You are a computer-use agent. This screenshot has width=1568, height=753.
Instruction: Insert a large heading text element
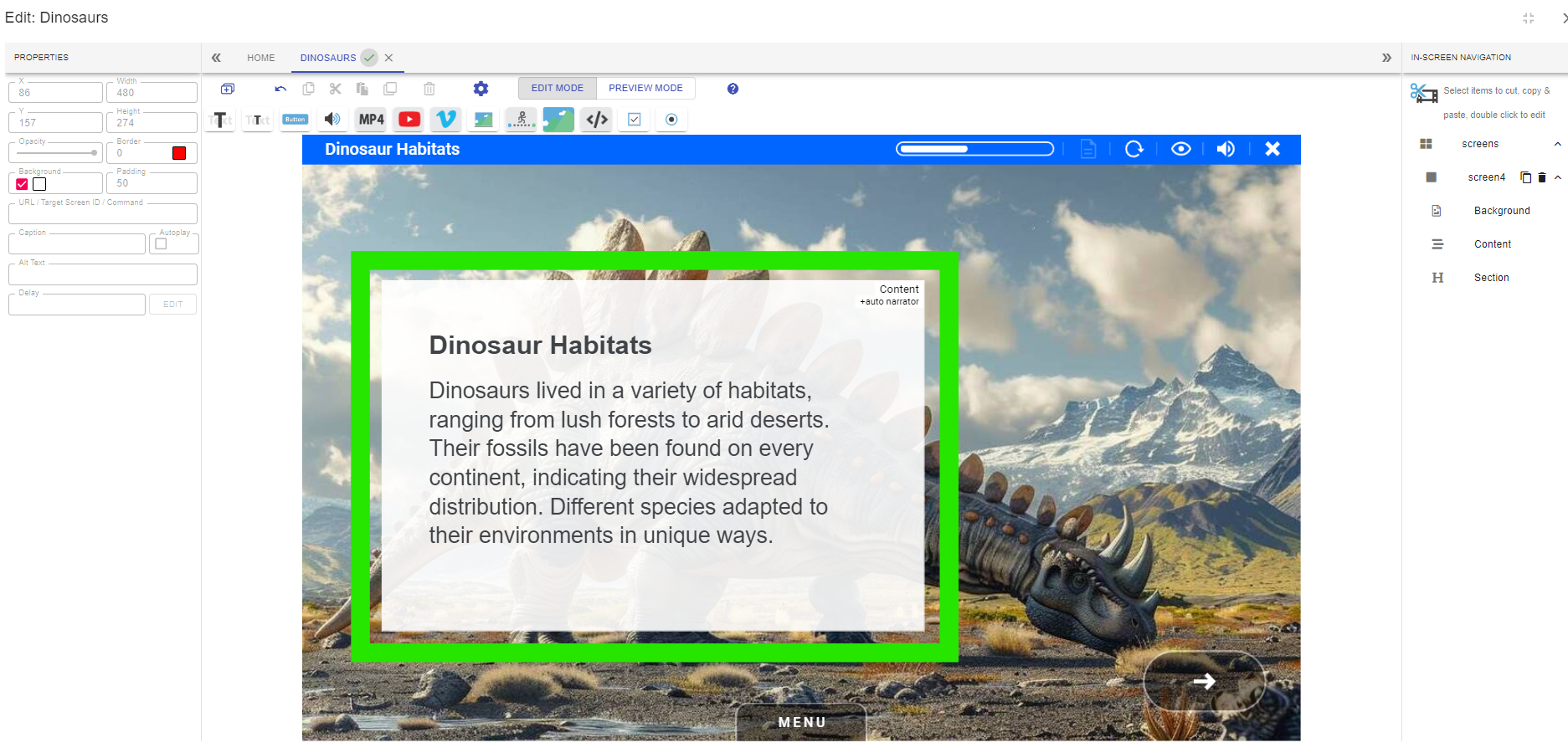(x=220, y=120)
